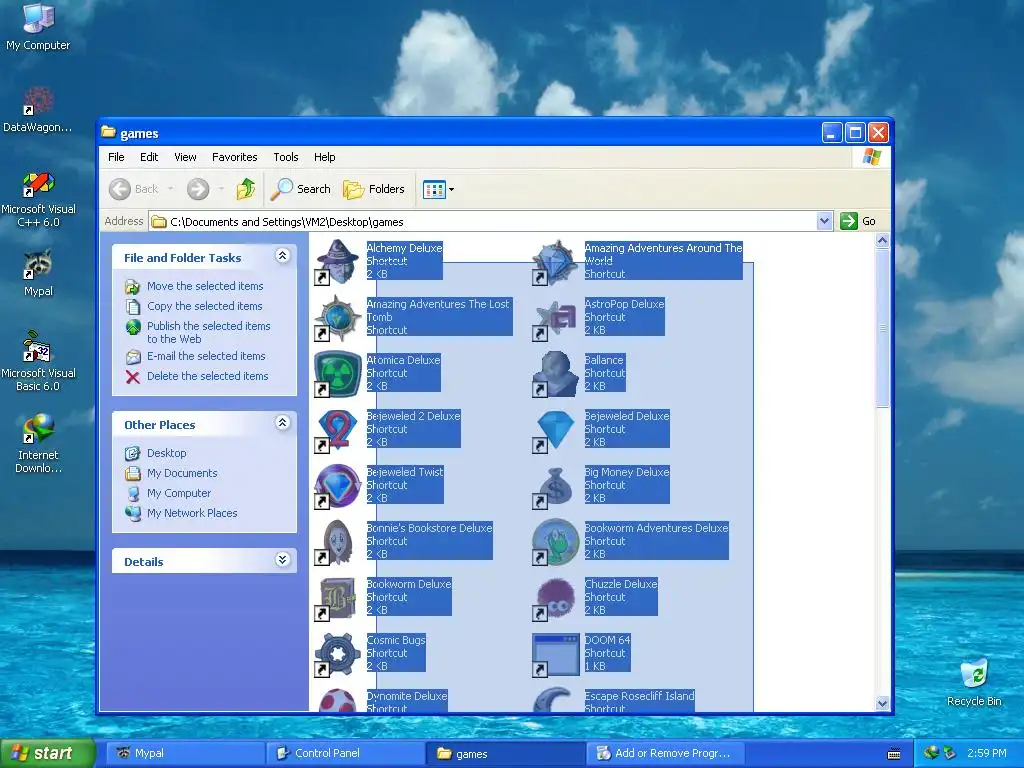Open the address bar dropdown
Viewport: 1024px width, 768px height.
pyautogui.click(x=824, y=221)
